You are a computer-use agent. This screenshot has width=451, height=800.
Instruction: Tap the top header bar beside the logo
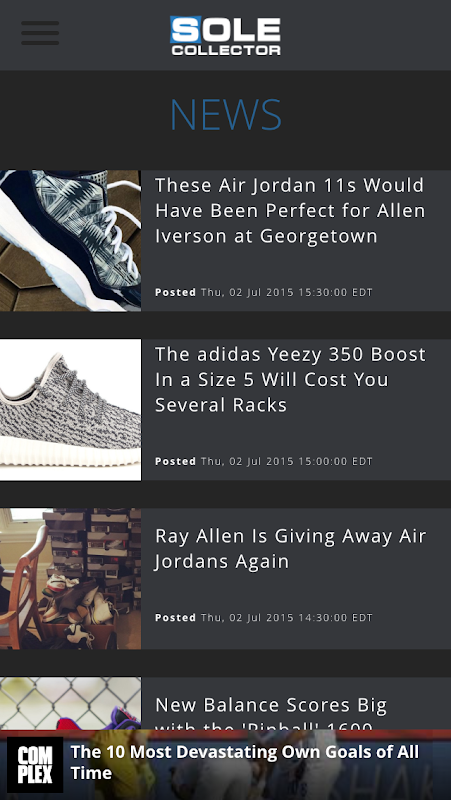coord(365,35)
